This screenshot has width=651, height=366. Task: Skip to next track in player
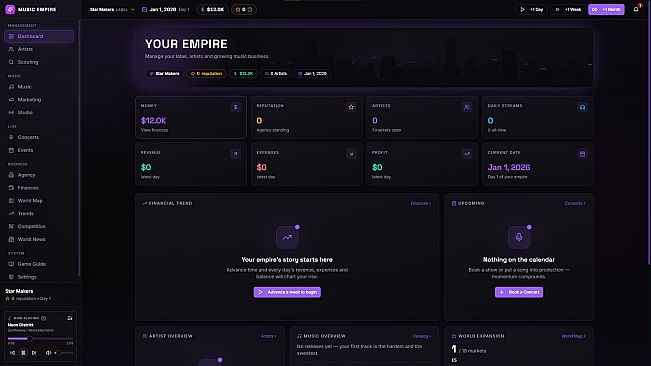point(34,353)
